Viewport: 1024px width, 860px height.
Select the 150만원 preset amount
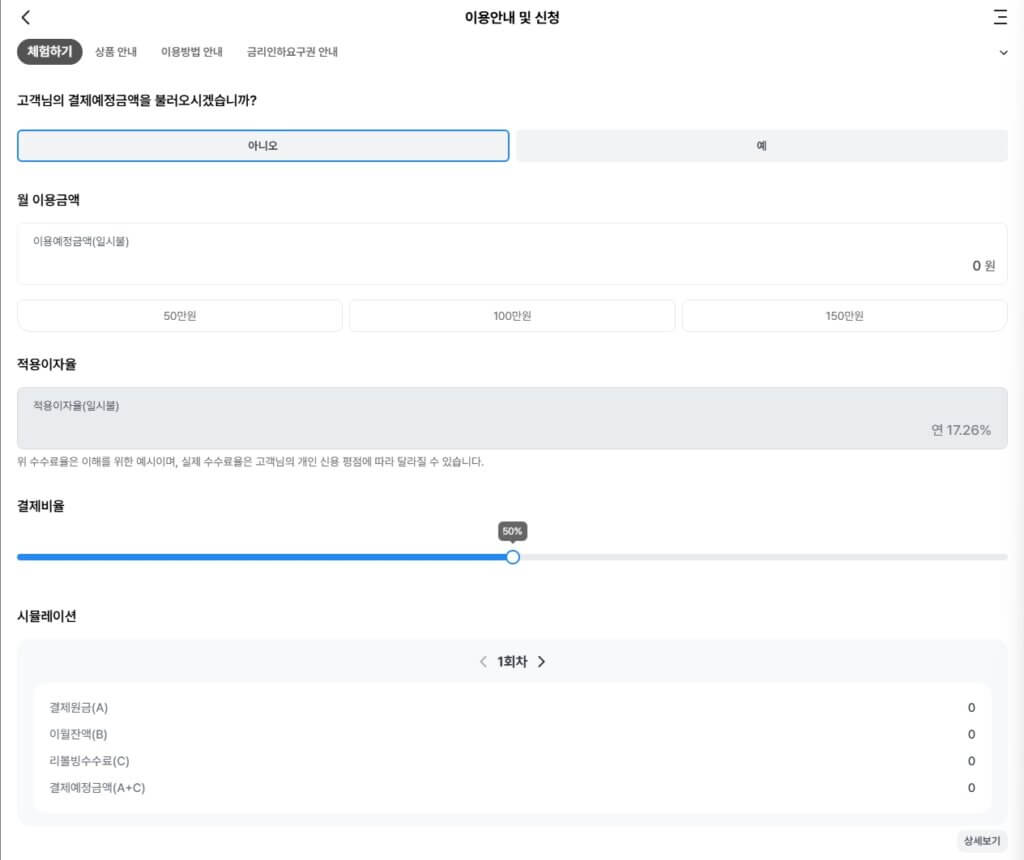844,316
